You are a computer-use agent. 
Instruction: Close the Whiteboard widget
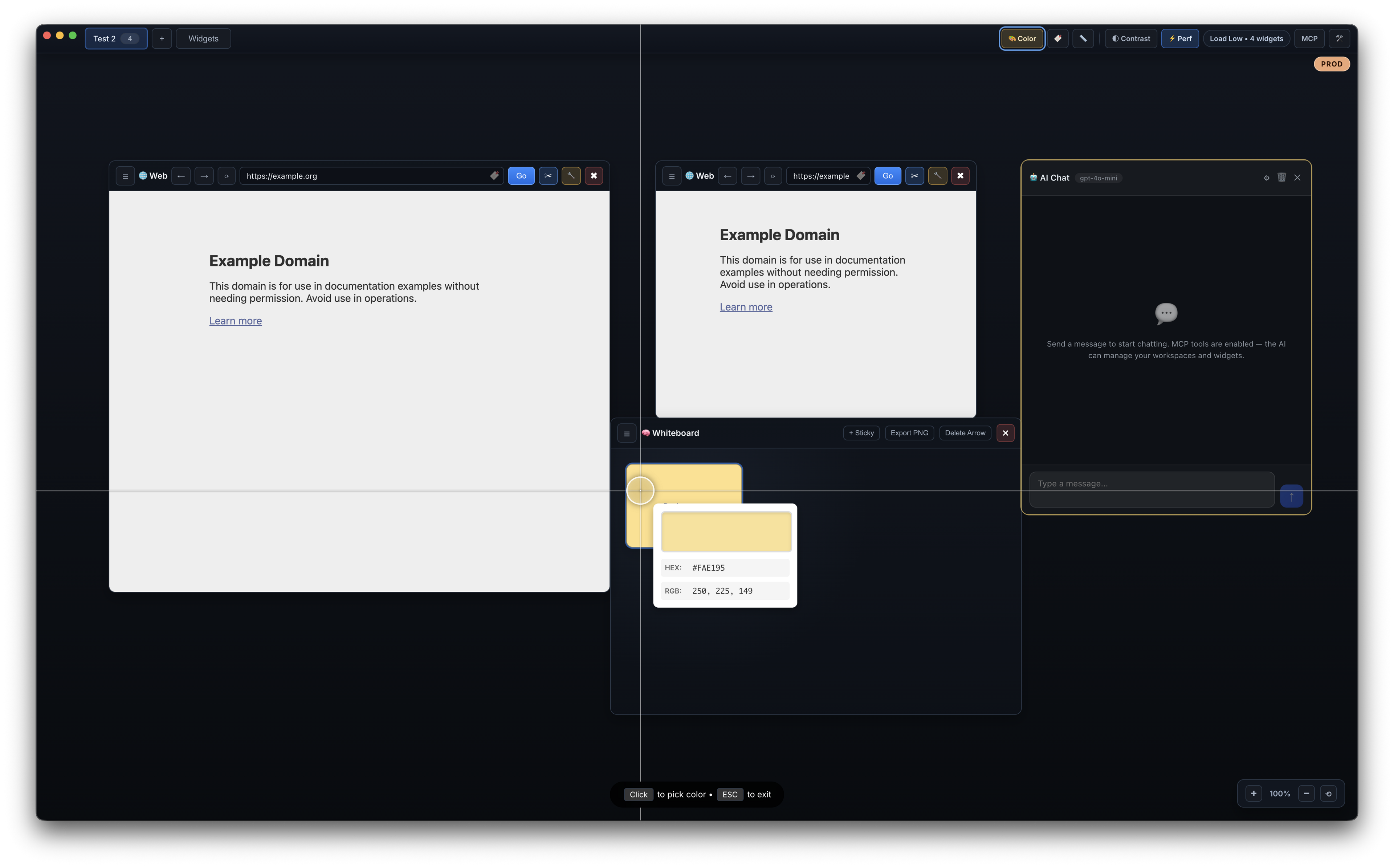[x=1006, y=433]
